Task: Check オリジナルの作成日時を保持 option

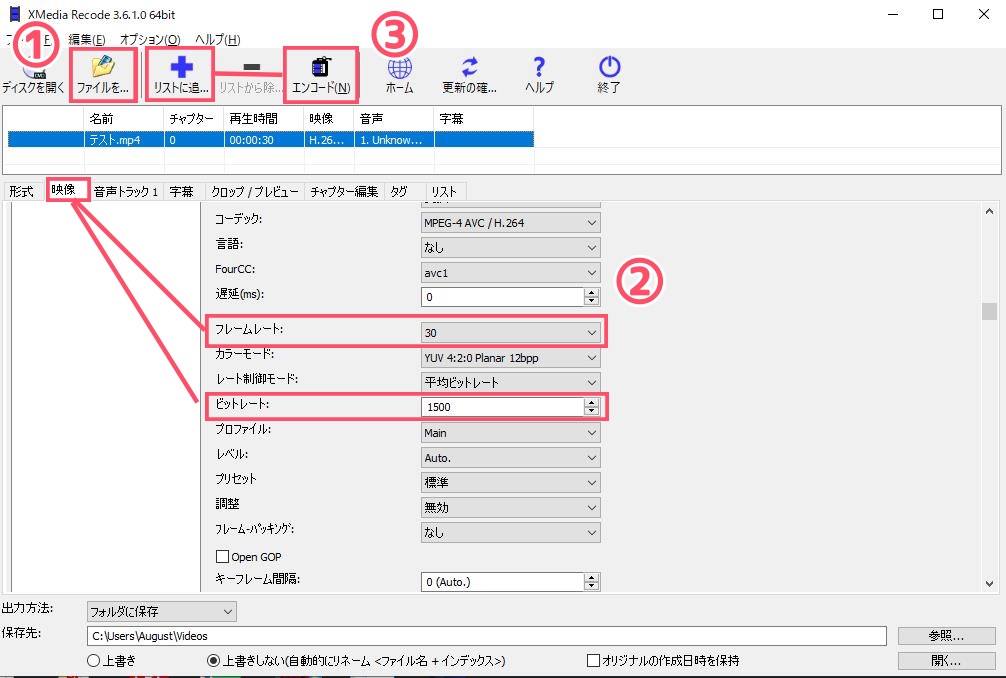Action: (x=592, y=659)
